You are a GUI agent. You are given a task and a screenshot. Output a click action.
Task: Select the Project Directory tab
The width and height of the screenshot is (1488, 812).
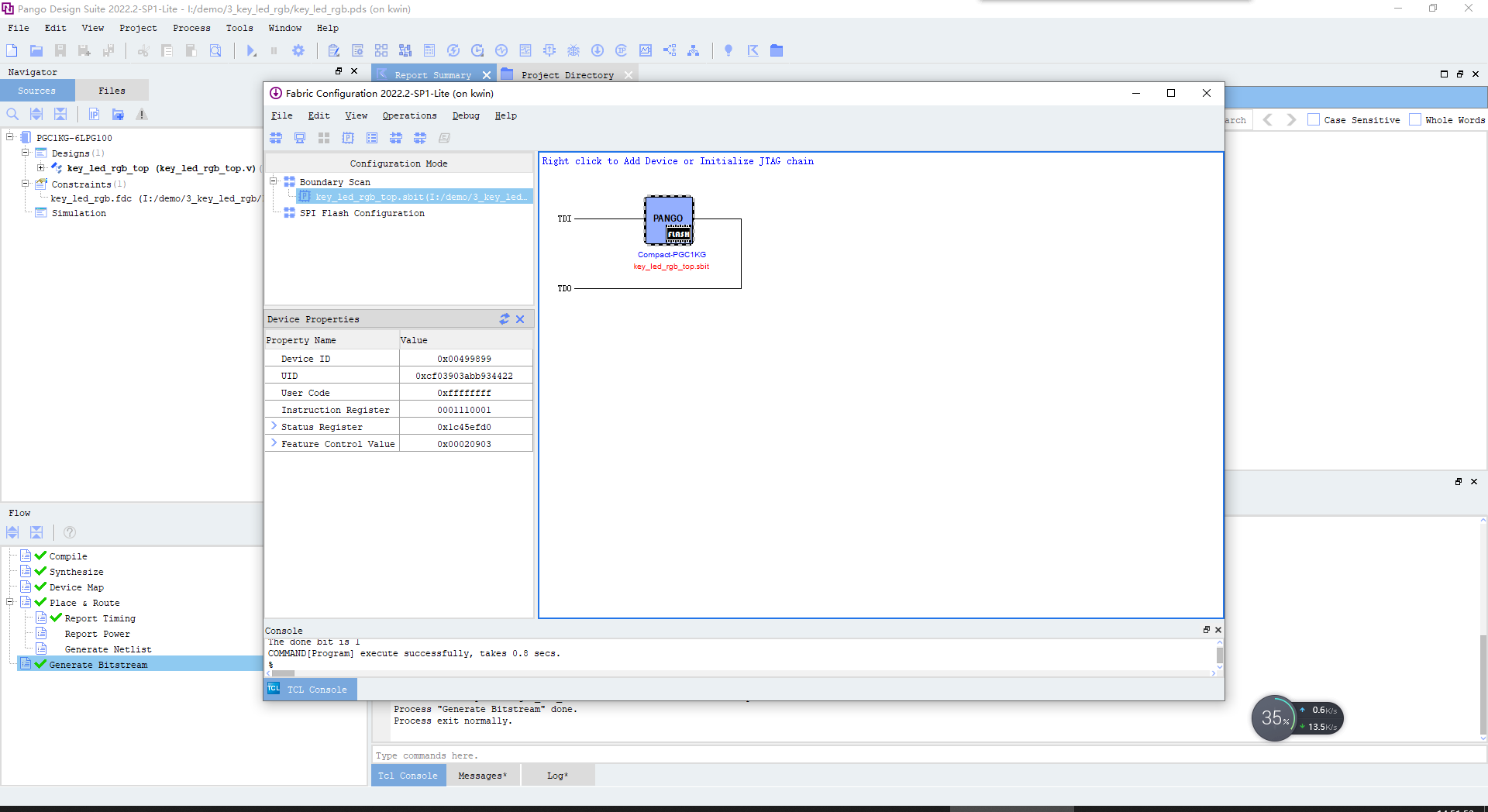567,75
